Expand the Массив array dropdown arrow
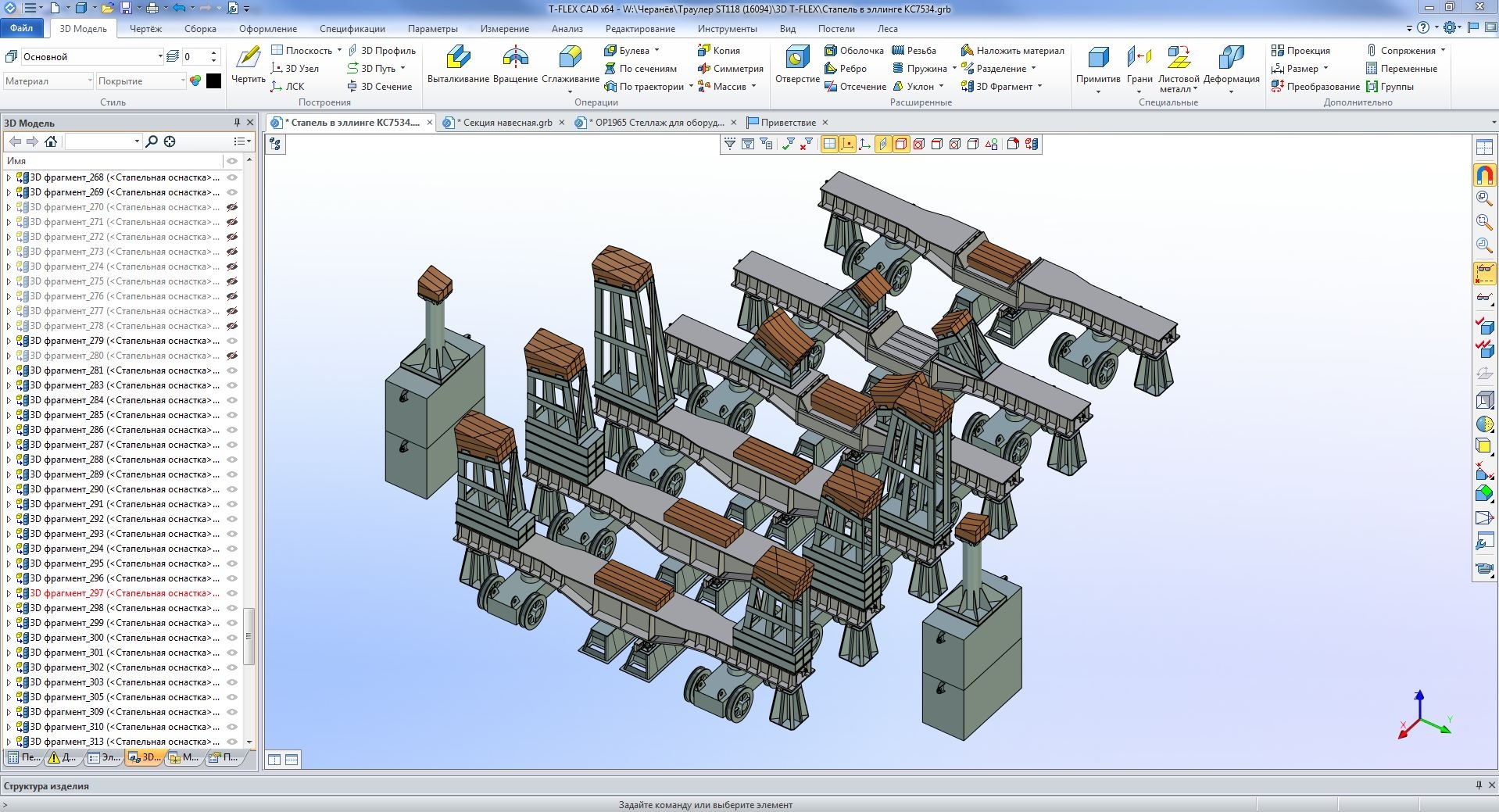Screen dimensions: 1499x812 tap(753, 86)
